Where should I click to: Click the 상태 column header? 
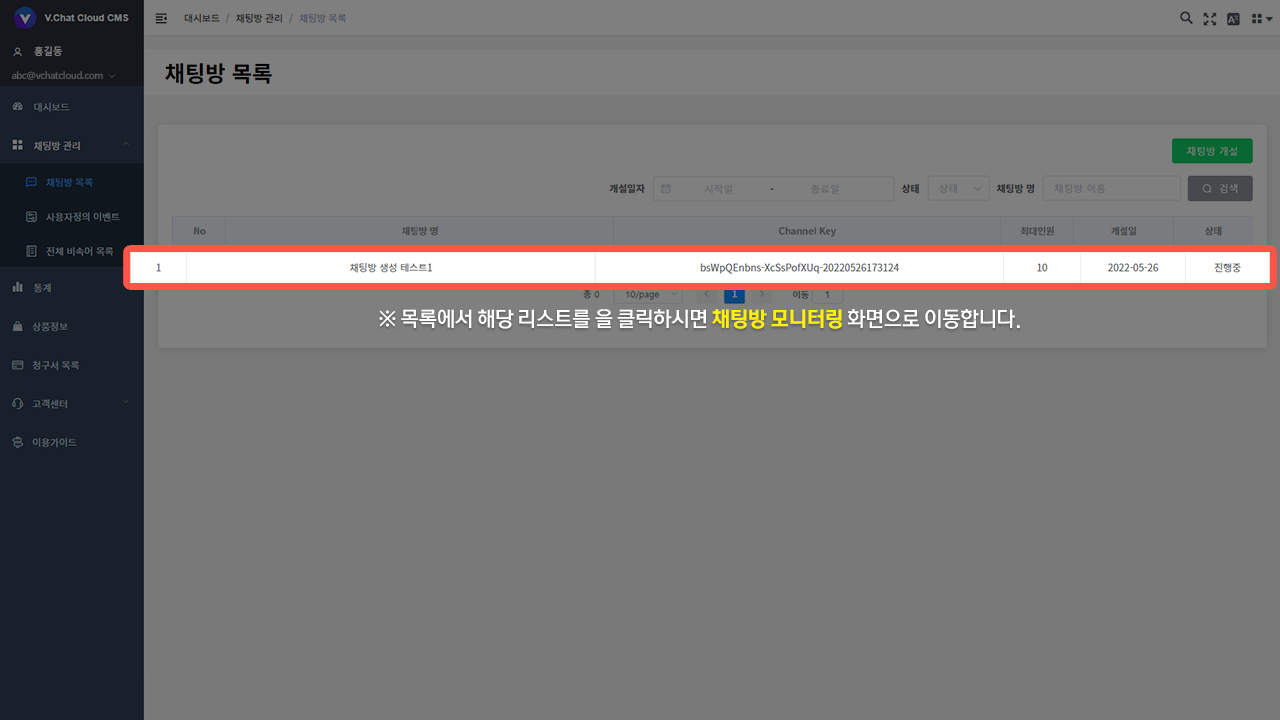click(1213, 231)
